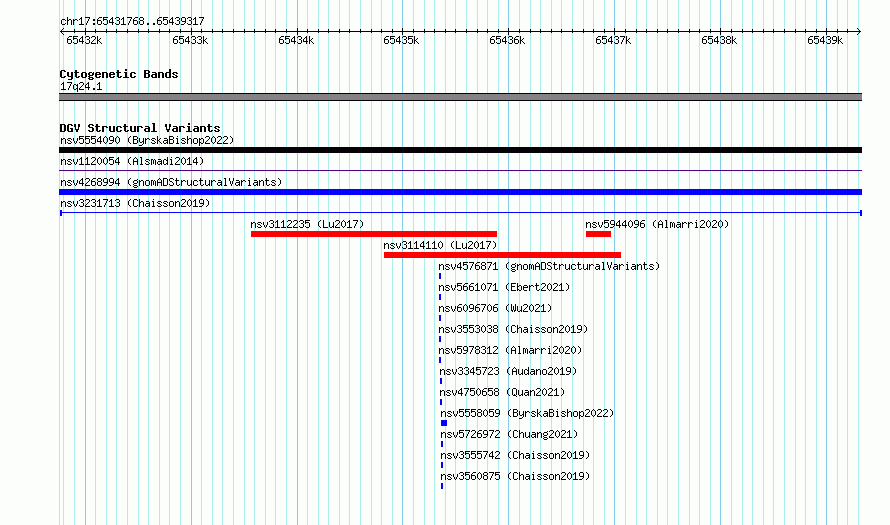Select the nsv3112235 red variant bar
The image size is (890, 525).
[x=374, y=234]
